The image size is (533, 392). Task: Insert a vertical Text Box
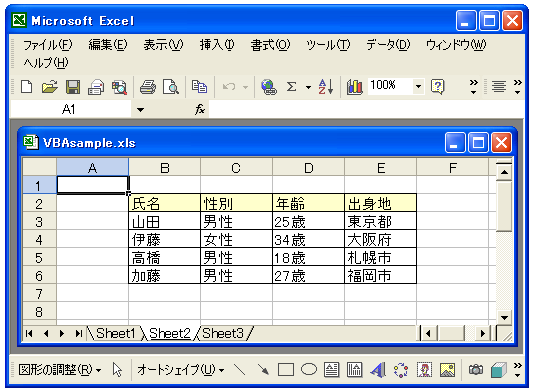coord(355,370)
